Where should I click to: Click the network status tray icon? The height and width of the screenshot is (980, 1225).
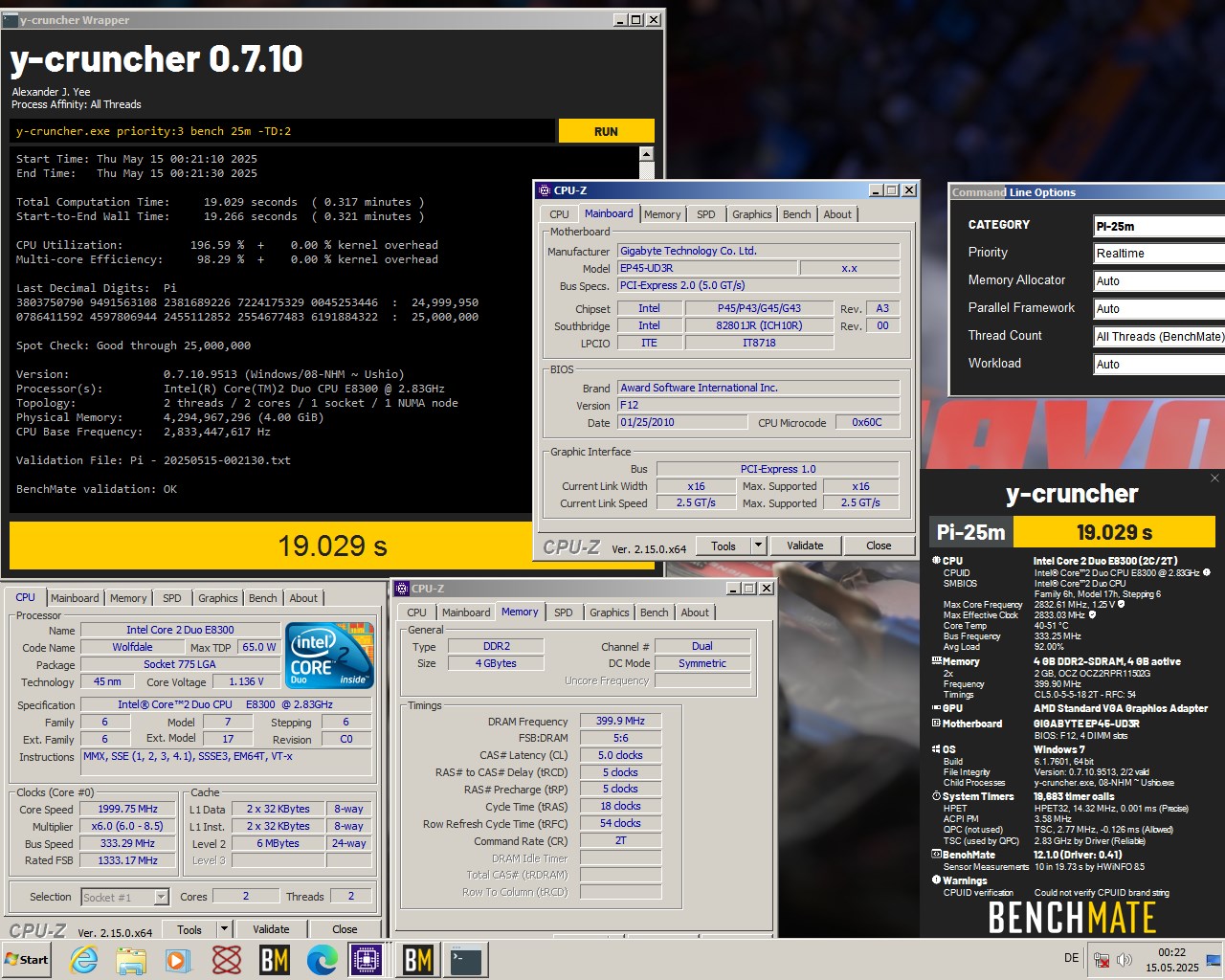coord(1102,959)
